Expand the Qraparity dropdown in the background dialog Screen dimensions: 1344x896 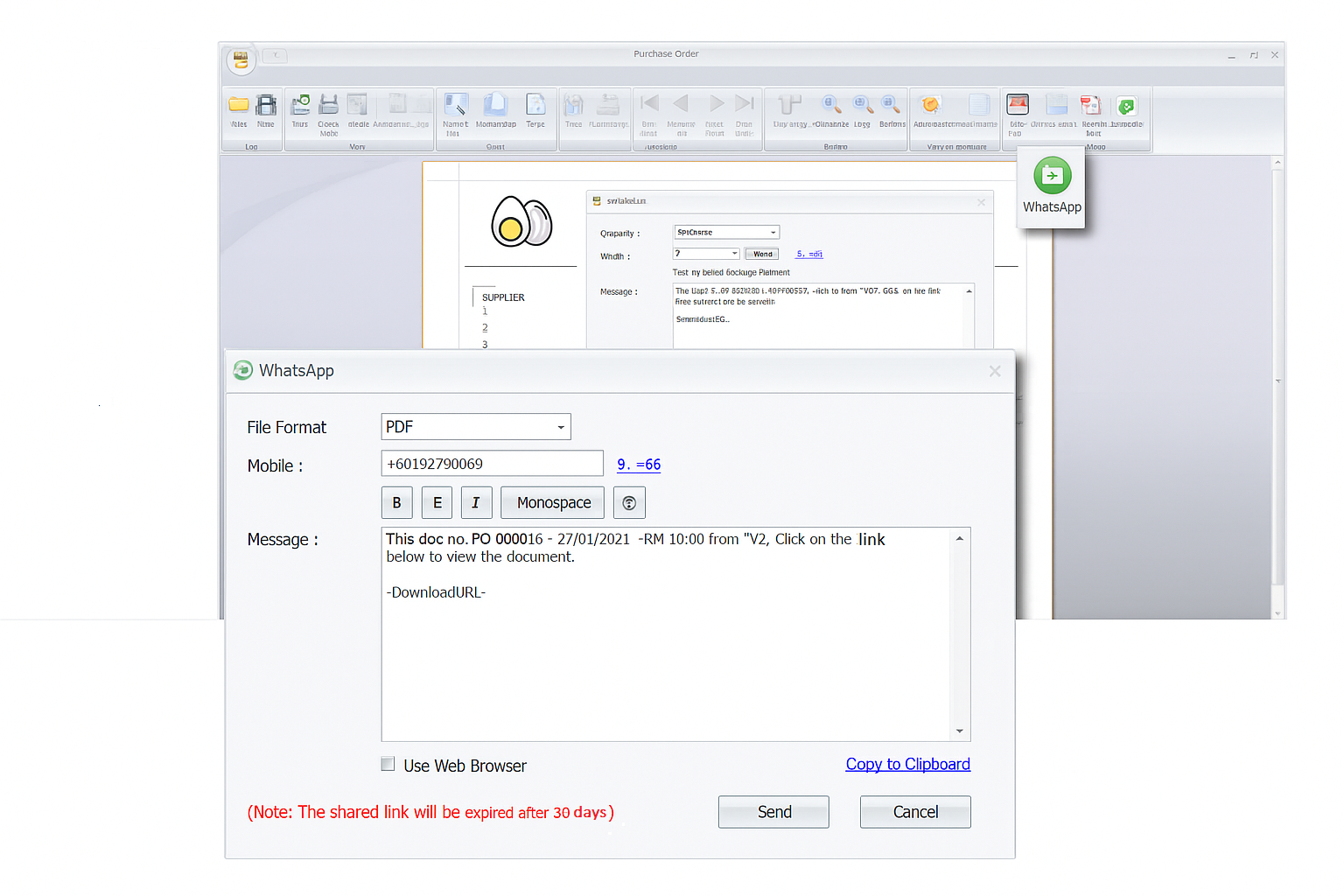(x=773, y=231)
